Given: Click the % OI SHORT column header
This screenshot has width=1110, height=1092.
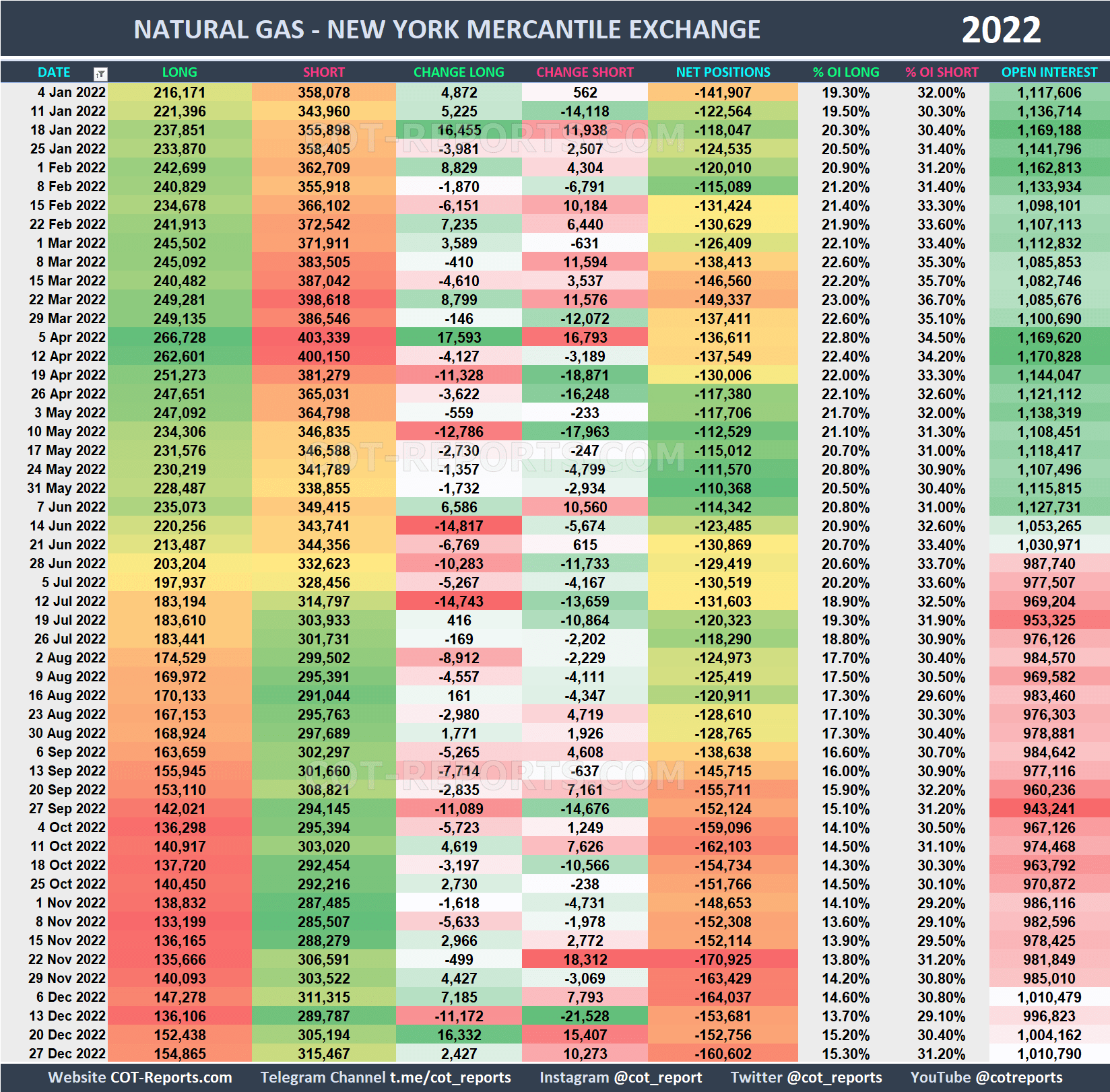Looking at the screenshot, I should point(942,72).
